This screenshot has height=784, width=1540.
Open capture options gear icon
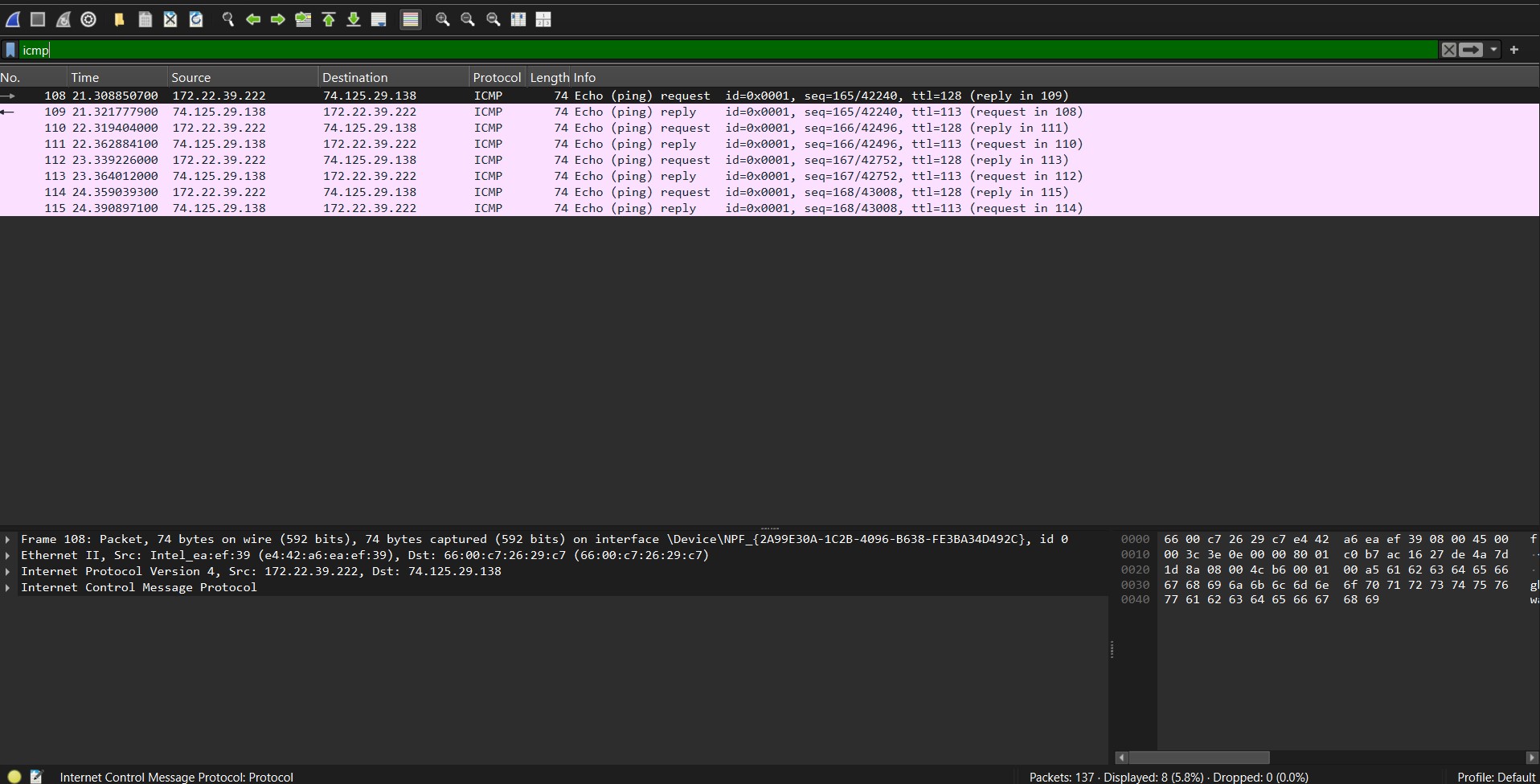coord(88,19)
